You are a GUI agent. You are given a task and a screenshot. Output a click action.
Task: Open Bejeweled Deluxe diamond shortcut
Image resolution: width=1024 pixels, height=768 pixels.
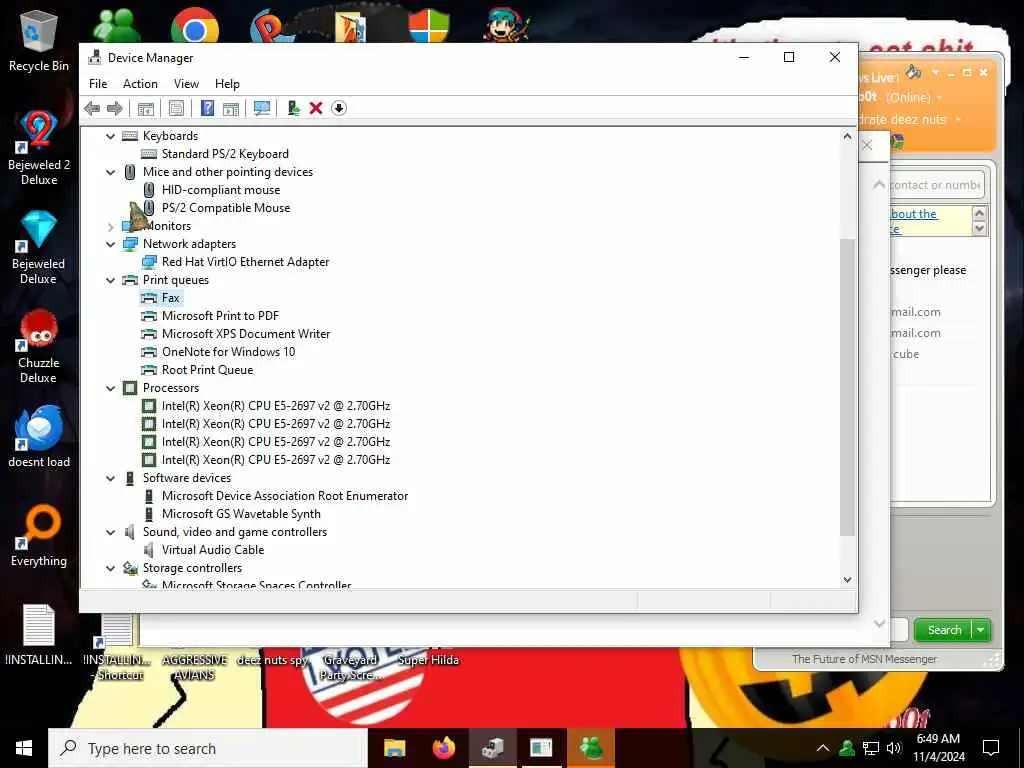point(39,248)
